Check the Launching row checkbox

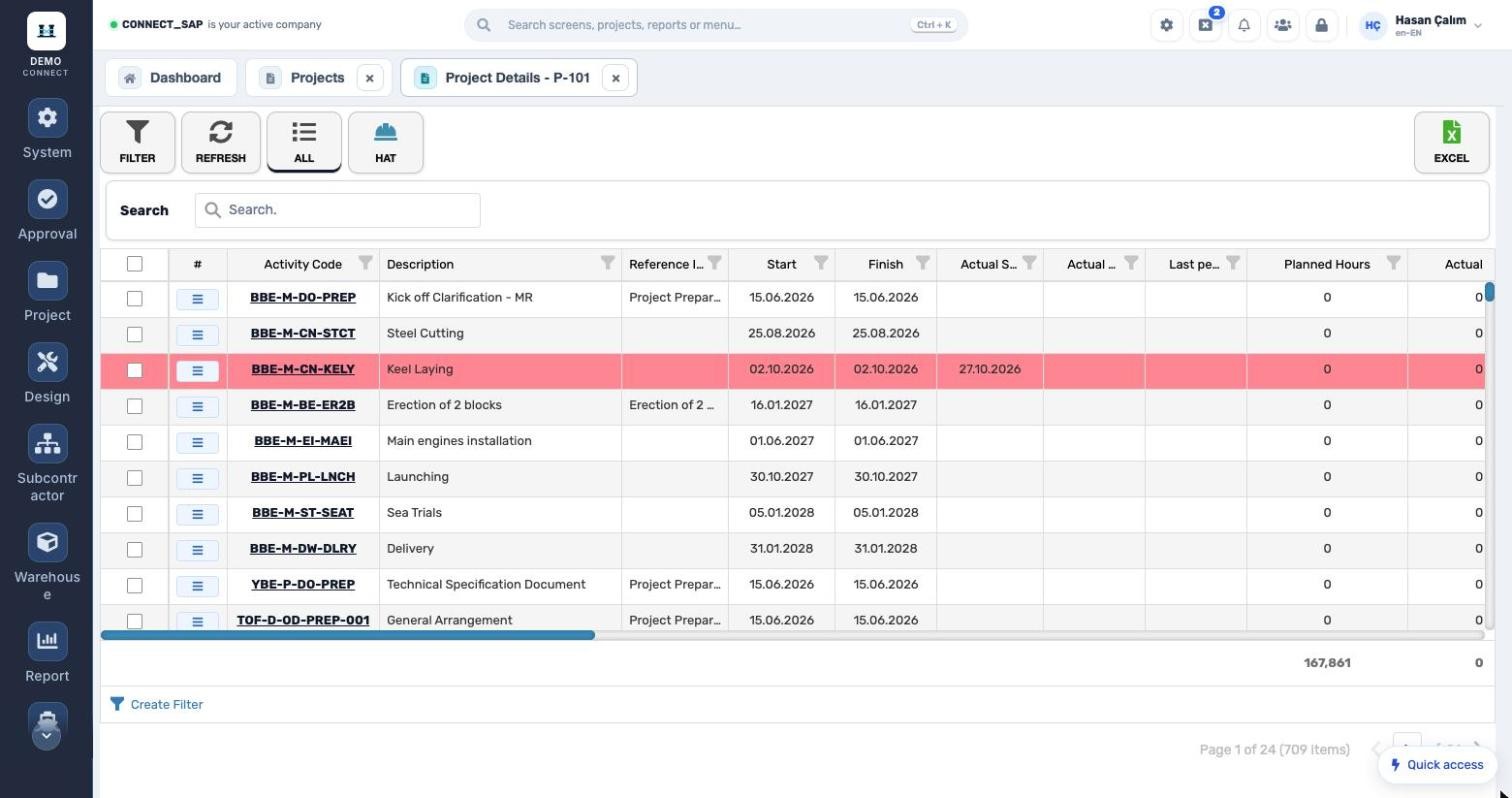(135, 478)
